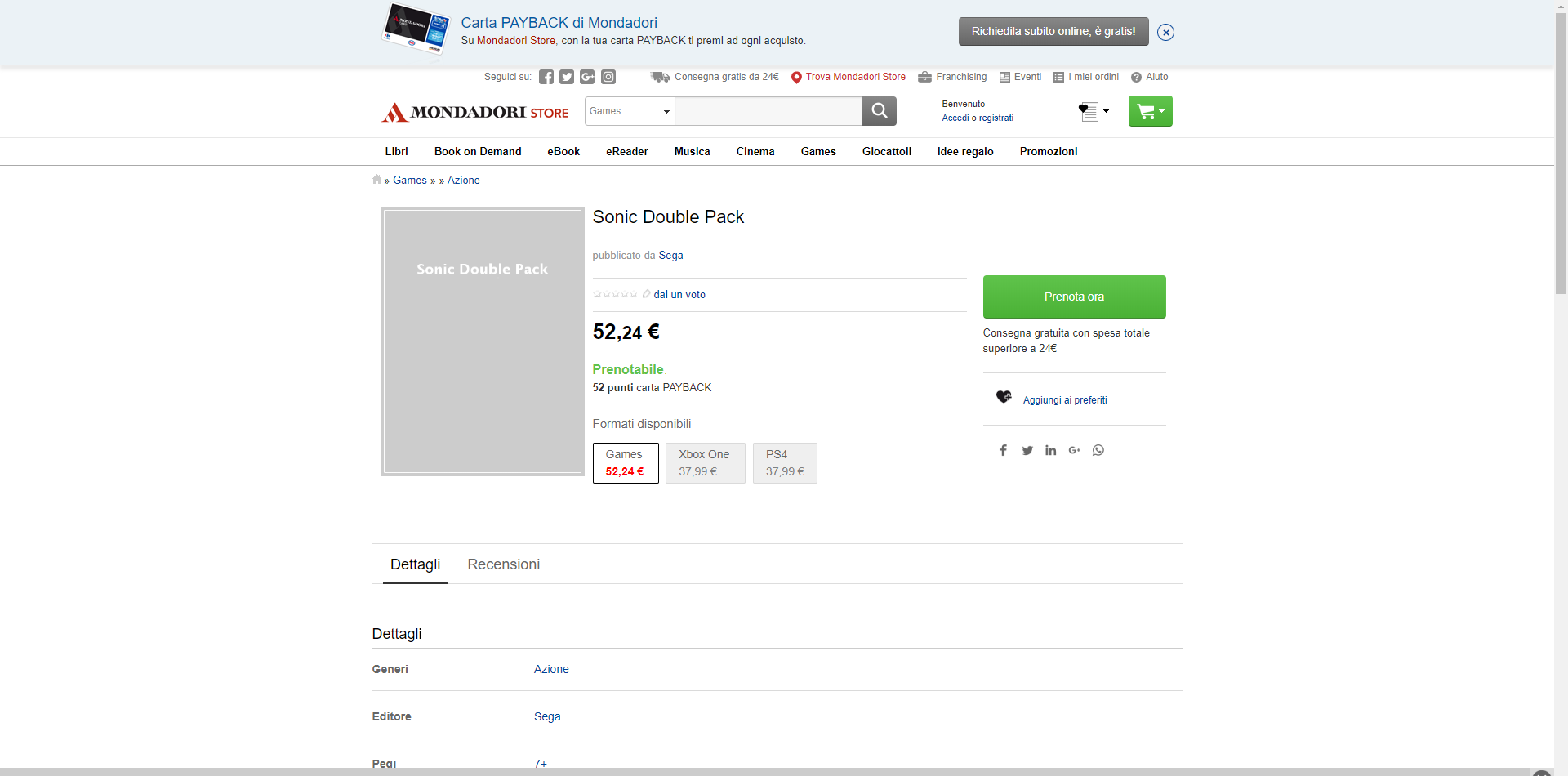Open Mondadori Instagram icon in header

pos(608,77)
